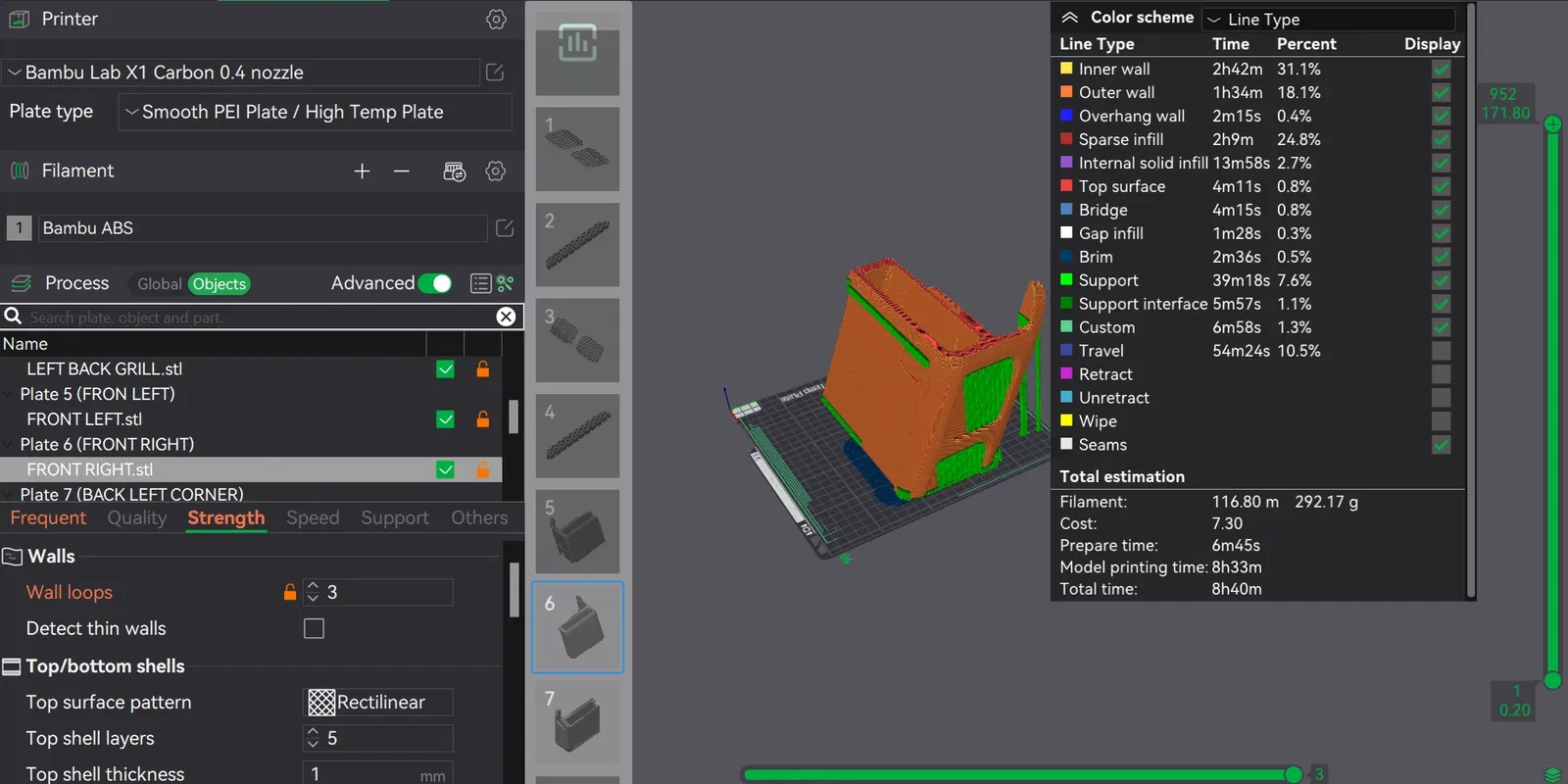Open the Speed tab
Viewport: 1568px width, 784px height.
click(x=313, y=517)
